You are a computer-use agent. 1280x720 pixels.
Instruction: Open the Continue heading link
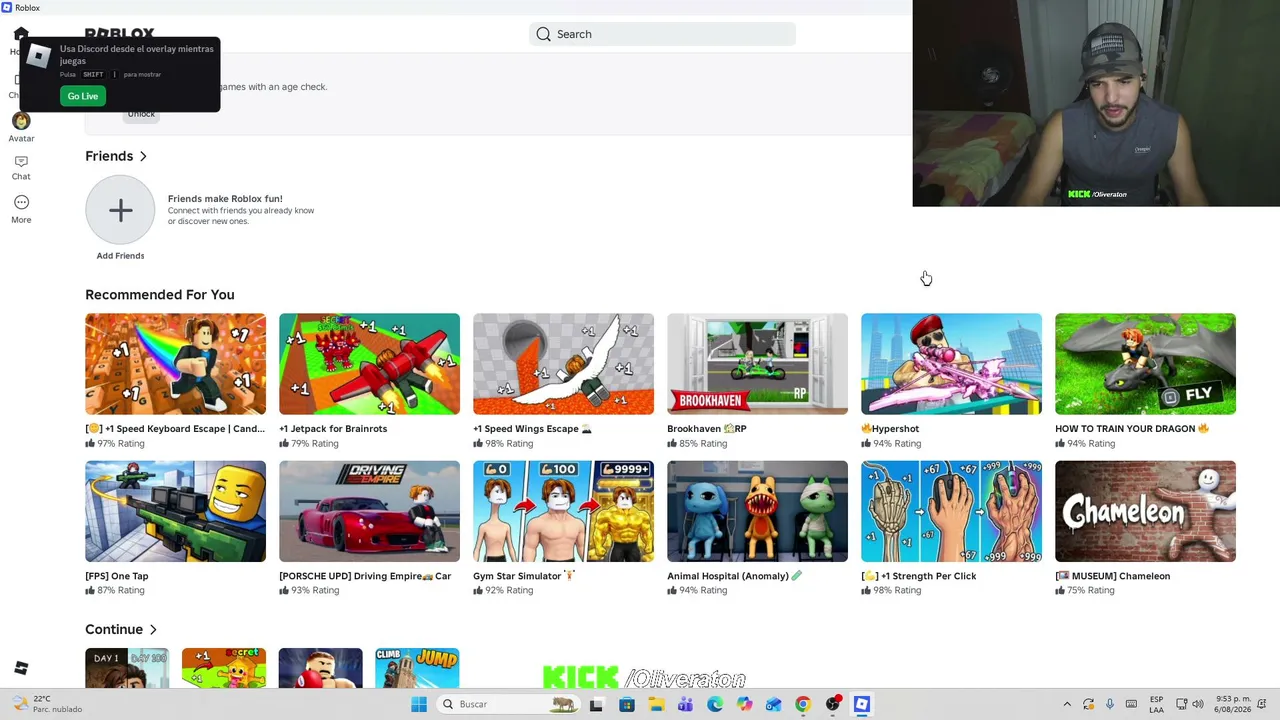pyautogui.click(x=114, y=630)
